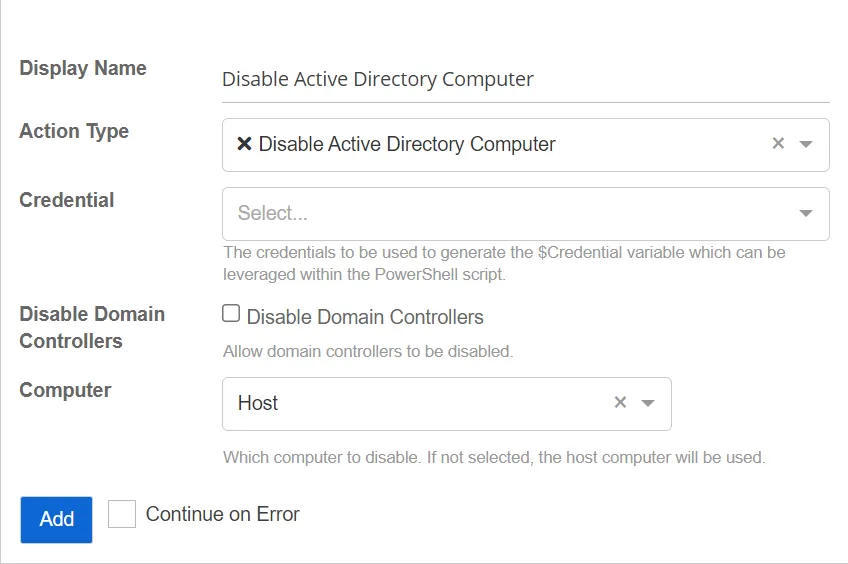Image resolution: width=848 pixels, height=564 pixels.
Task: Click the bold Disable Domain Controllers field label
Action: tap(92, 328)
